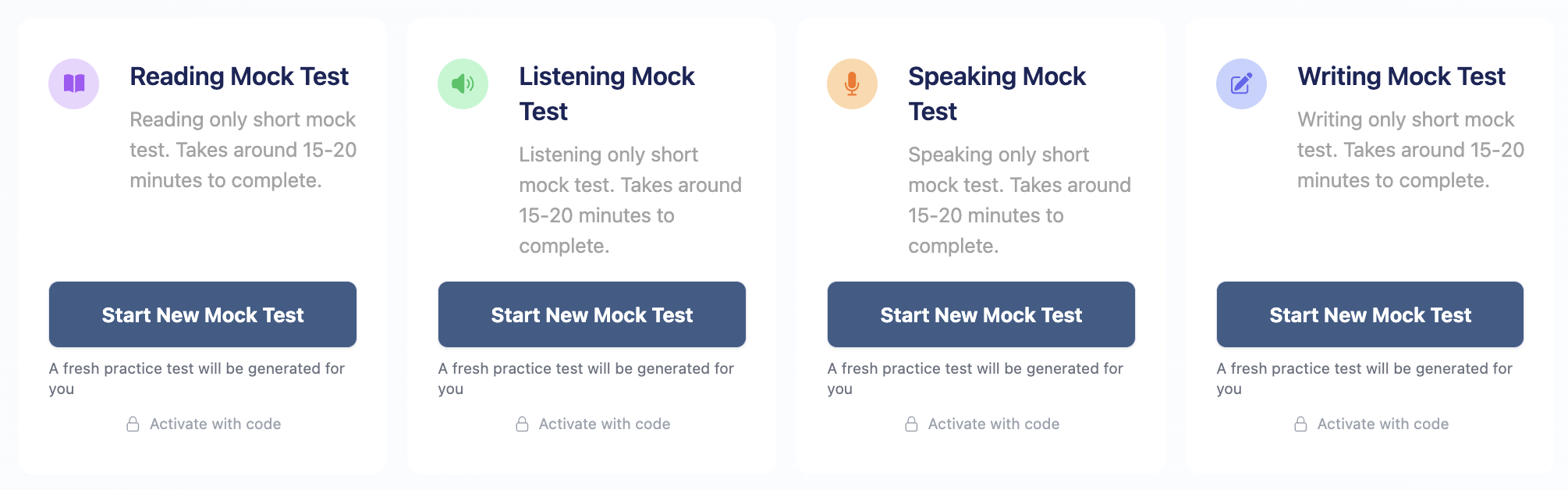
Task: Select the "Writing Mock Test" heading
Action: pyautogui.click(x=1401, y=76)
